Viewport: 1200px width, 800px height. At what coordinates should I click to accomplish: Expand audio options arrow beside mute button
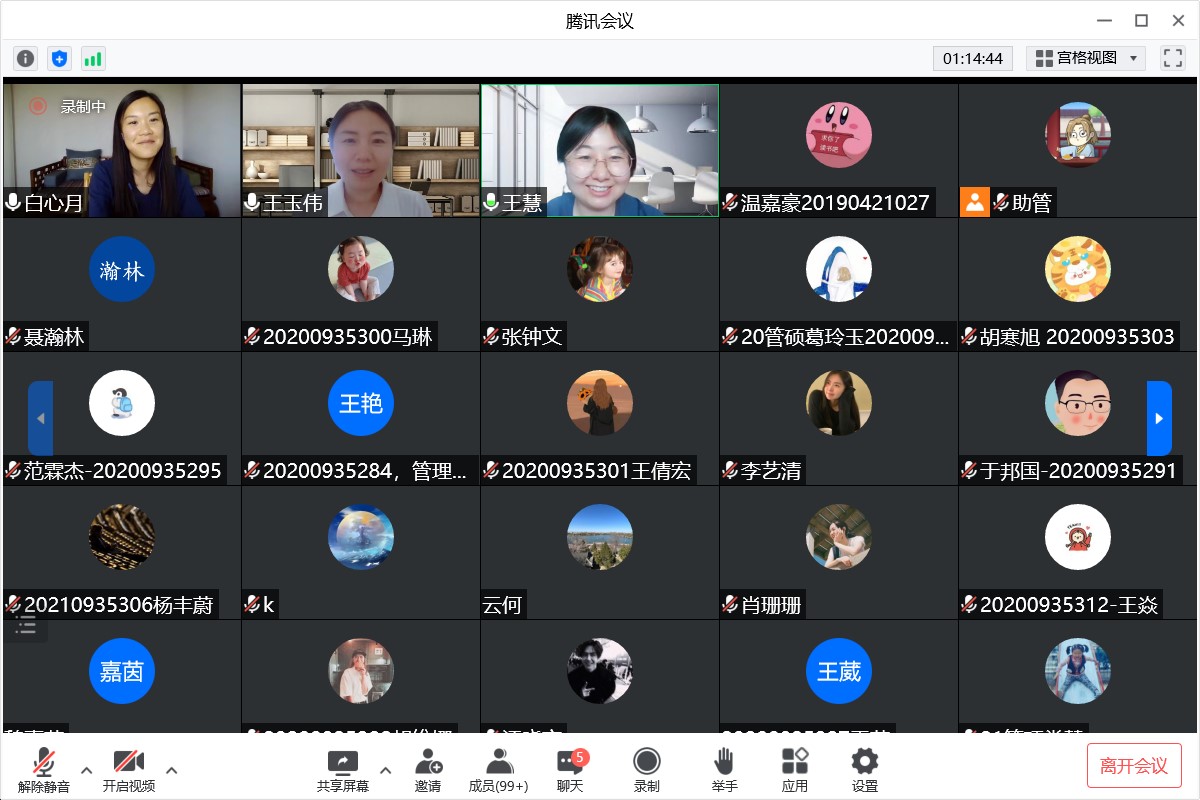(86, 770)
